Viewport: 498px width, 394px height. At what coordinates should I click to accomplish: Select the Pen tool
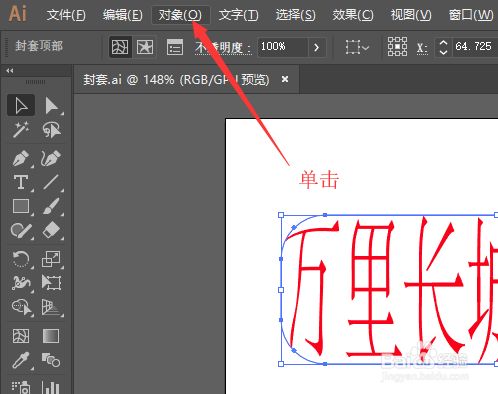coord(21,158)
